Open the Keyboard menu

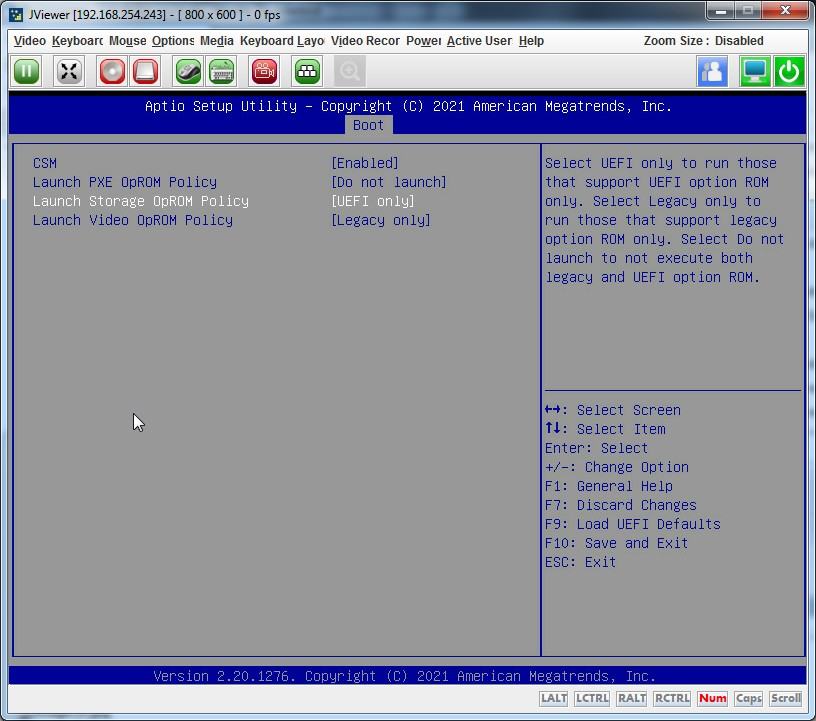click(77, 41)
